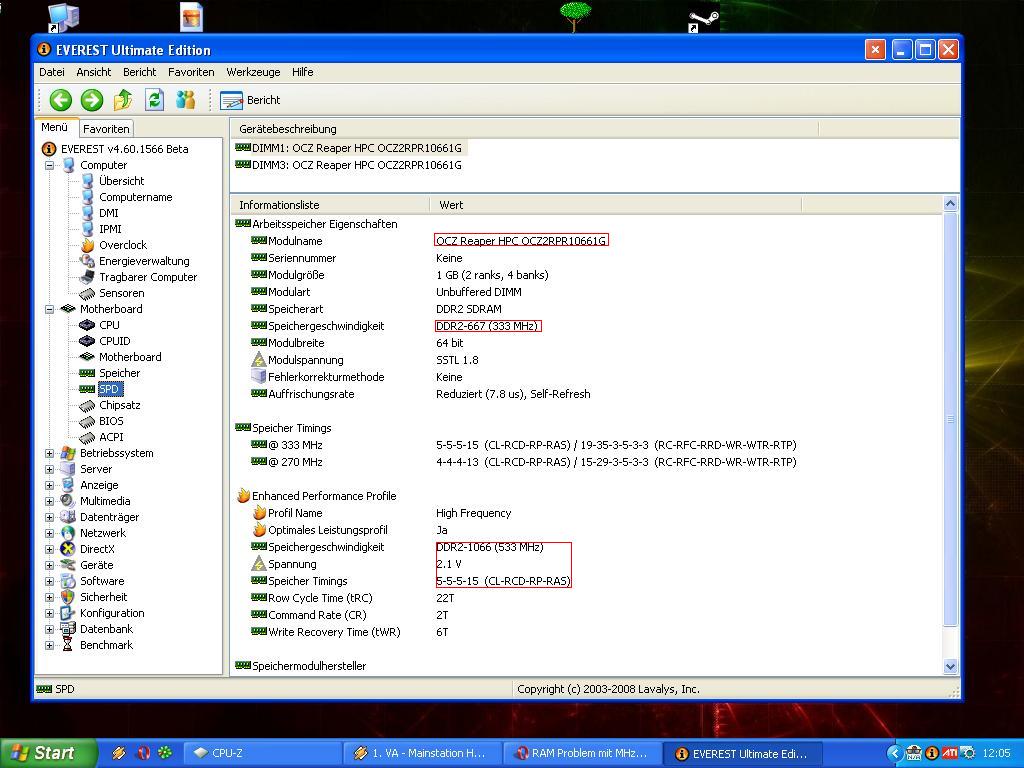Click the green Back arrow toolbar icon
Screen dimensions: 1024x768
(61, 100)
